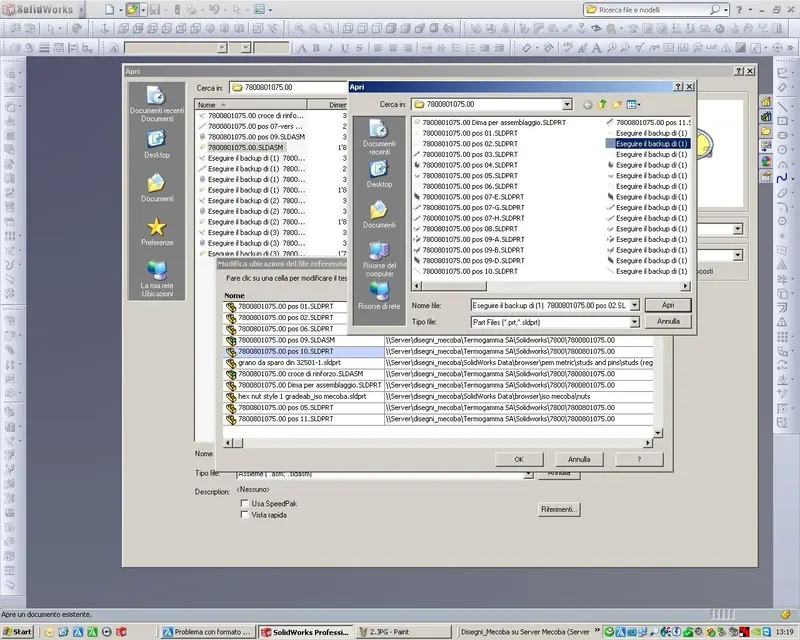Click the Help question mark in main title bar
800x640 pixels.
[x=739, y=9]
